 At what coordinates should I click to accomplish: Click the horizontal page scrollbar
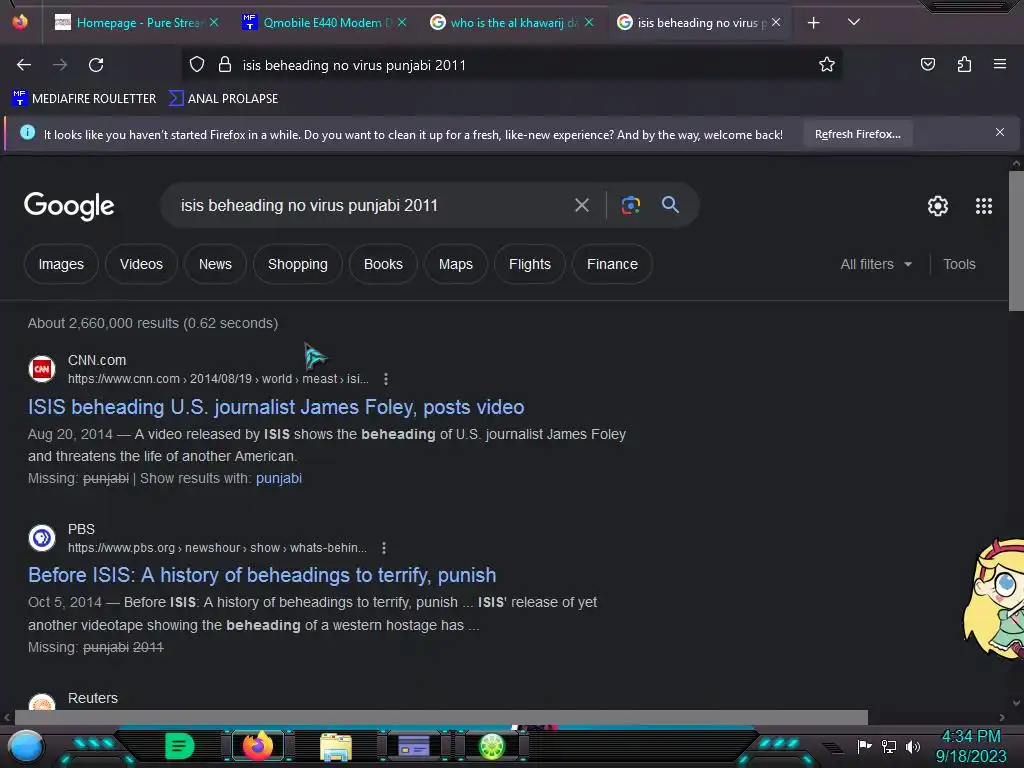click(x=441, y=717)
